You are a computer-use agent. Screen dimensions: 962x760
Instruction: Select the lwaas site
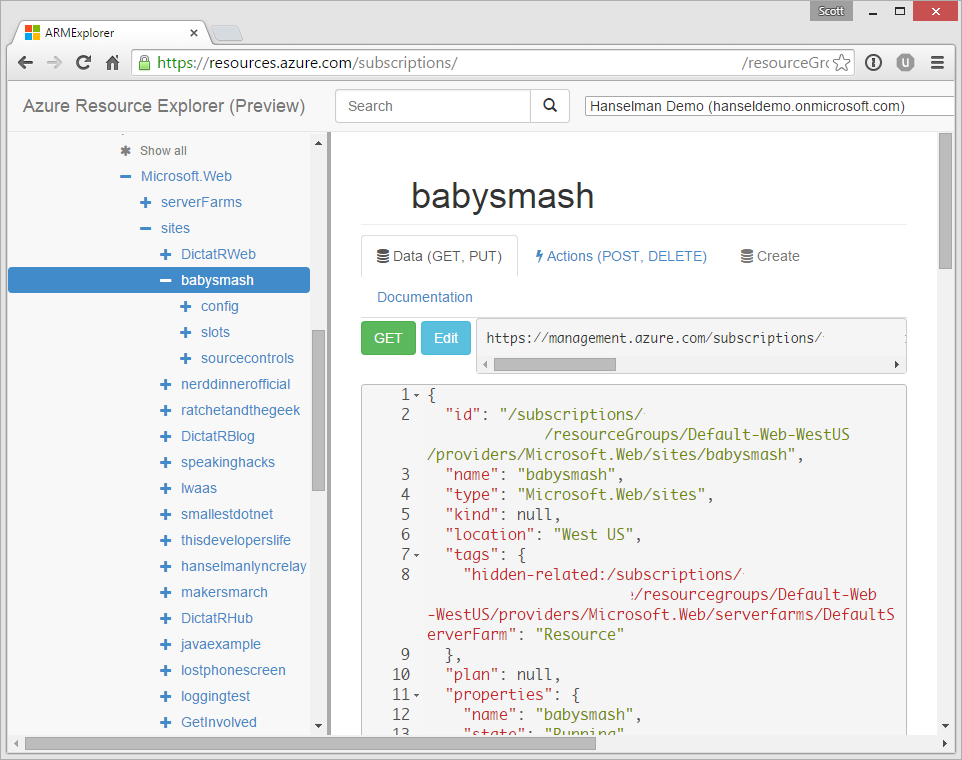point(199,488)
